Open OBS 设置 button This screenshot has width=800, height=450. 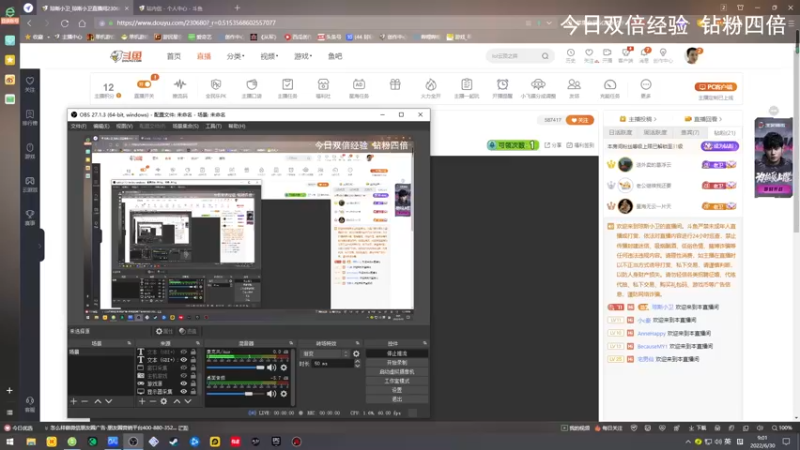(x=397, y=390)
